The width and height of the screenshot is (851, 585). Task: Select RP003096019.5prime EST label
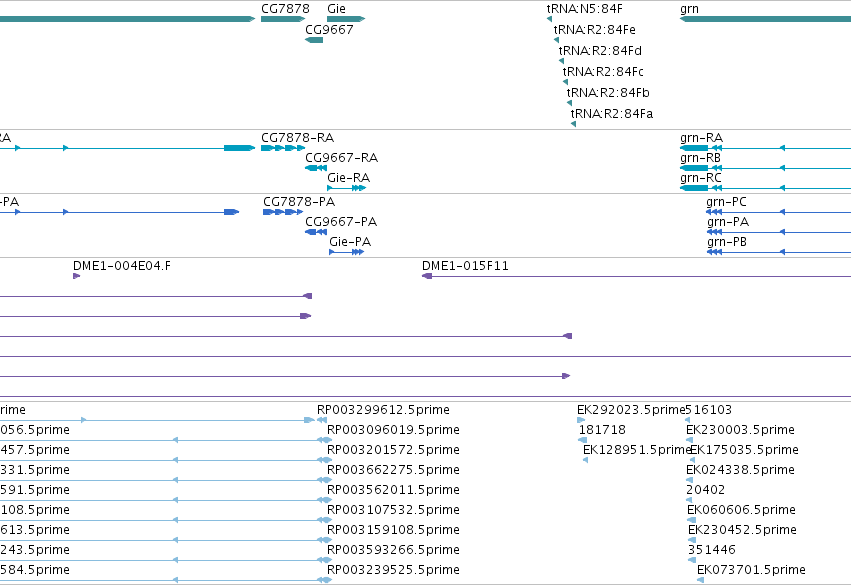393,430
